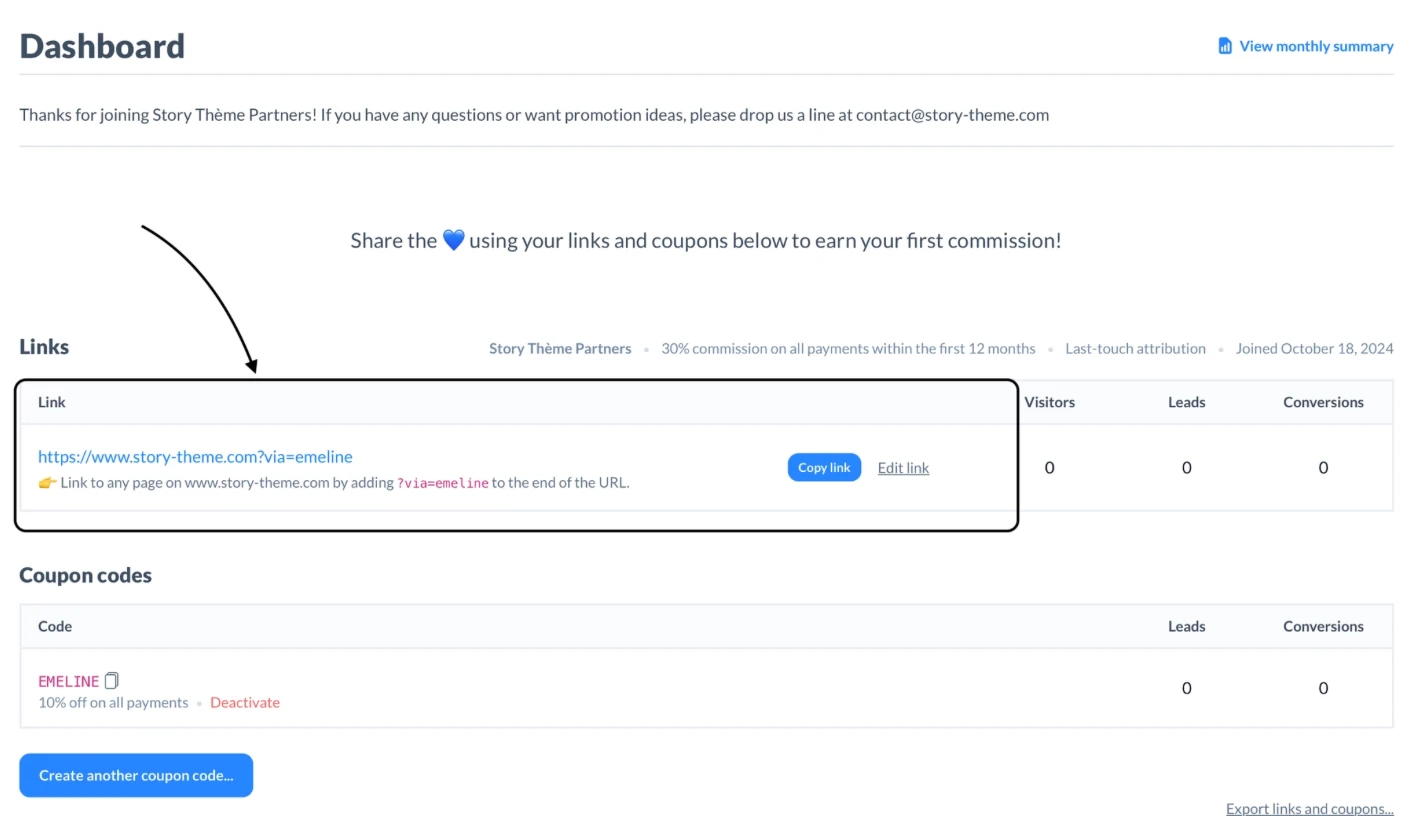Click Edit link next to Copy link
1412x838 pixels.
tap(903, 468)
